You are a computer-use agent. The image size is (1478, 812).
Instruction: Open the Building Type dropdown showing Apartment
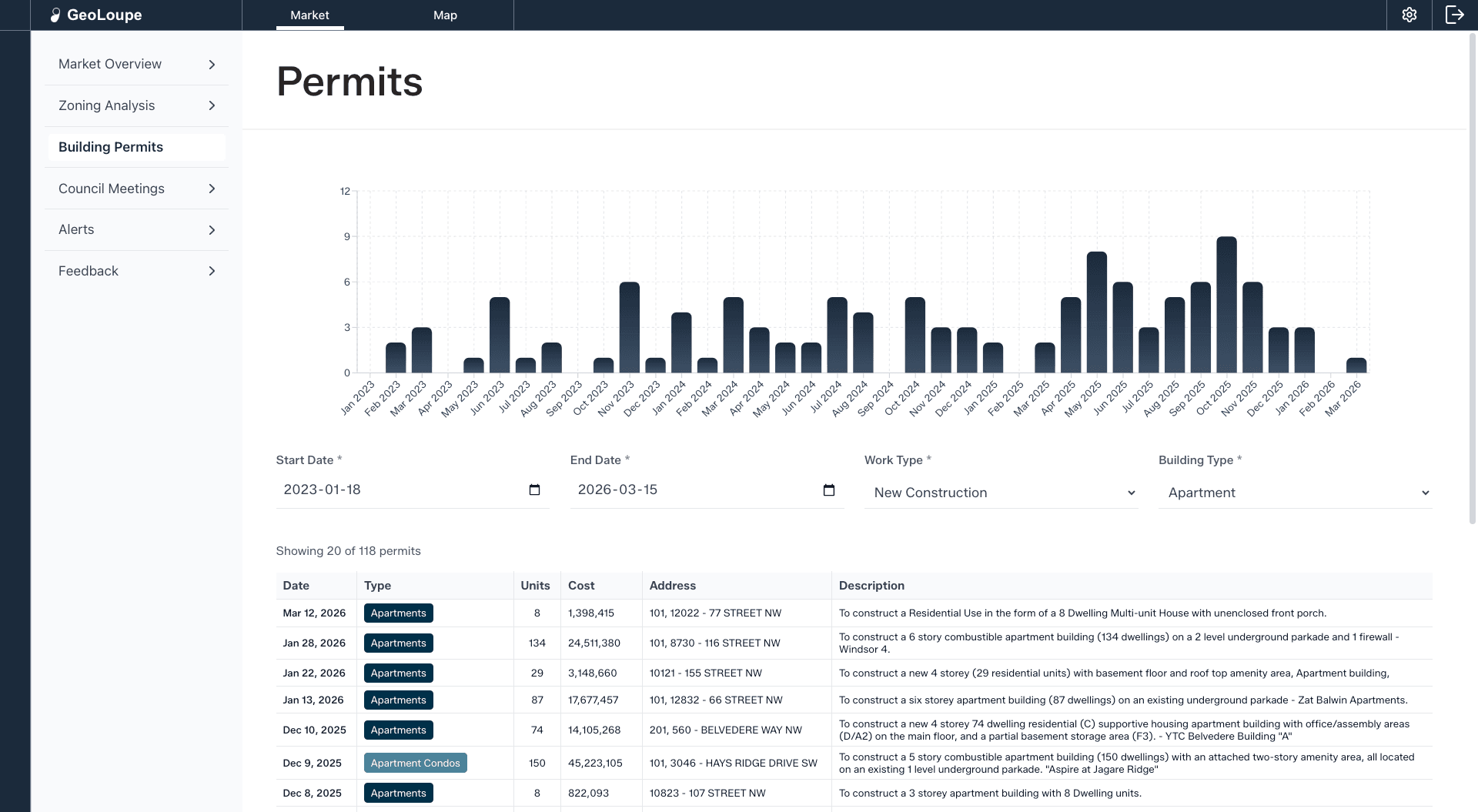coord(1296,493)
